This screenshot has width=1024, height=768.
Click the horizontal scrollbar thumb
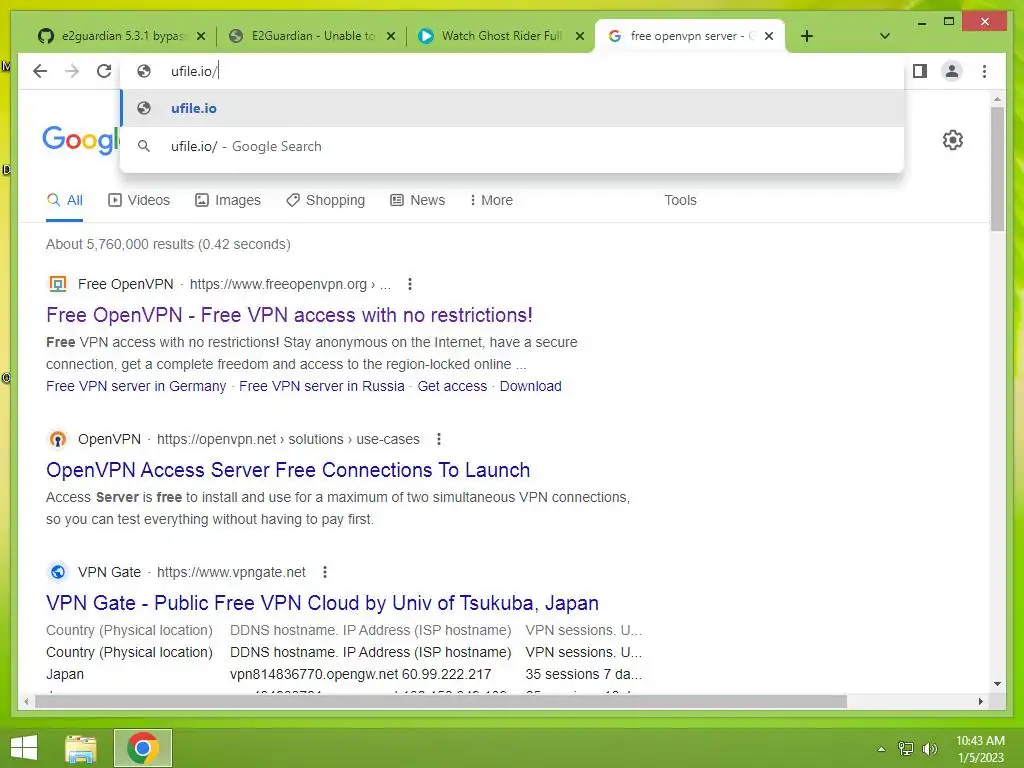pyautogui.click(x=441, y=701)
